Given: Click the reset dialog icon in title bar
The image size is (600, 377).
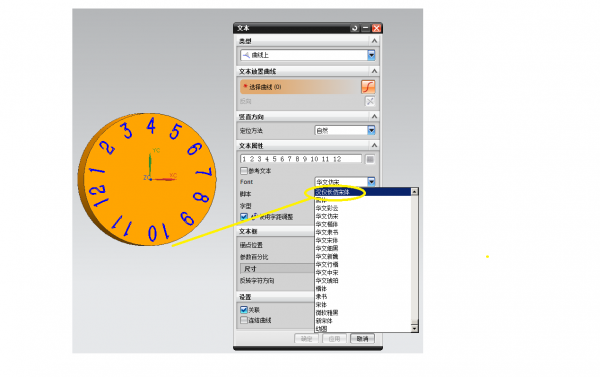Looking at the screenshot, I should tap(354, 28).
